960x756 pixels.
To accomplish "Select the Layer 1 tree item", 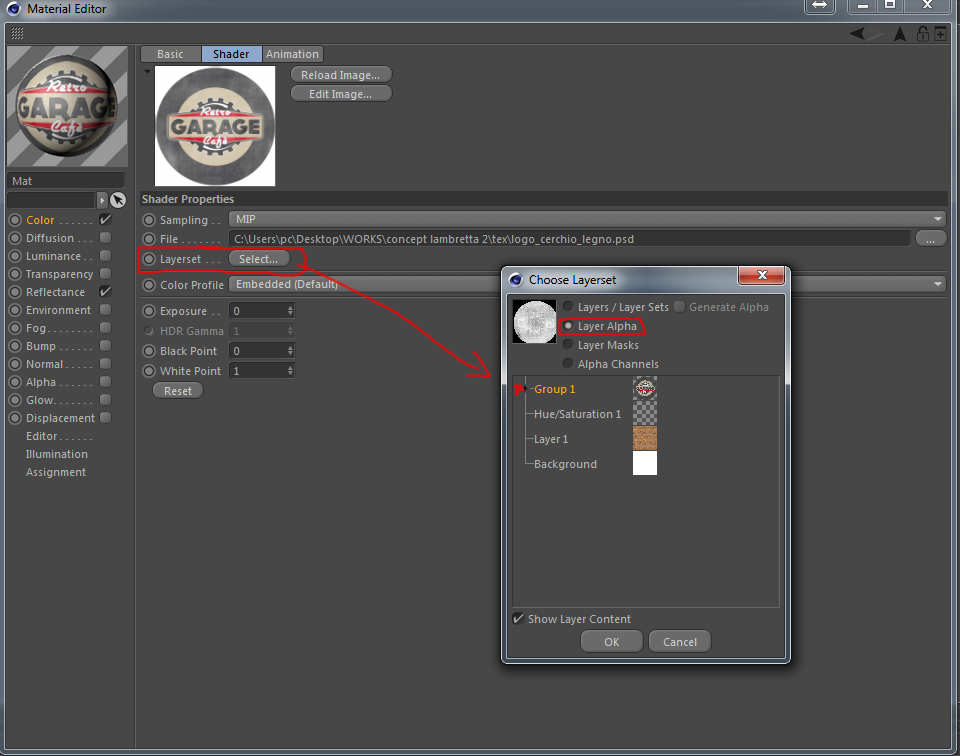I will (550, 440).
